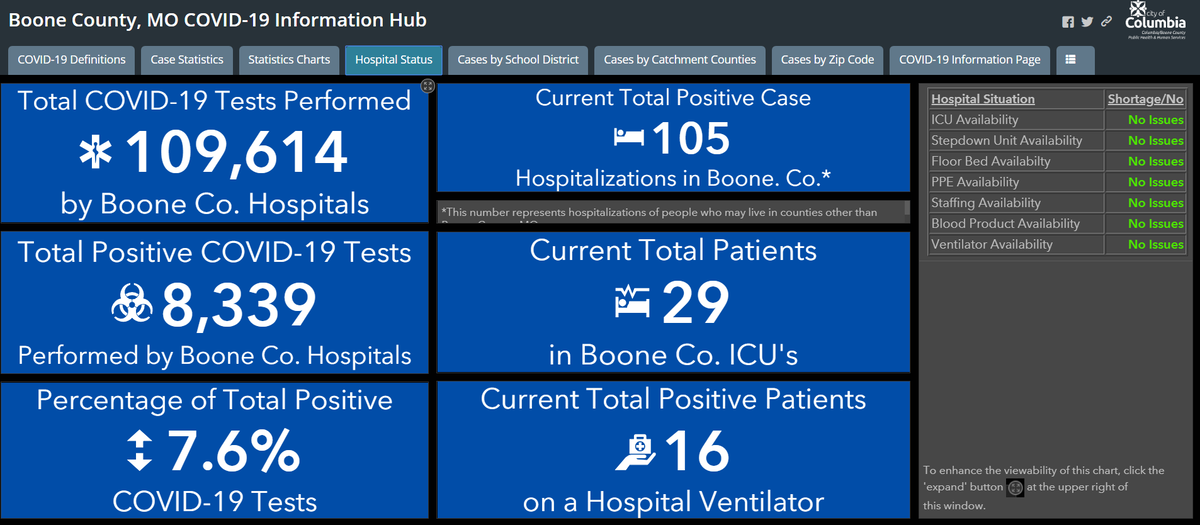Open the Cases by Zip Code tab
Viewport: 1200px width, 525px height.
point(827,60)
